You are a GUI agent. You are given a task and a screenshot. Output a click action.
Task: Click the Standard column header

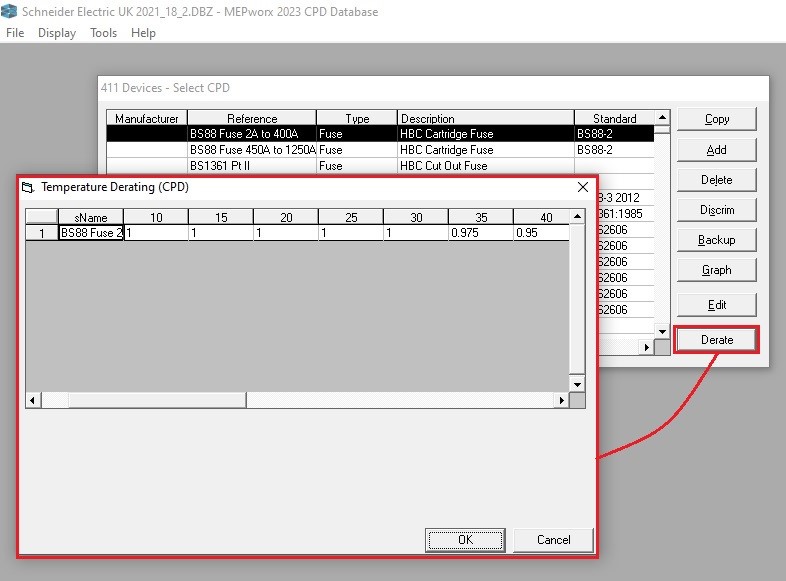(615, 118)
